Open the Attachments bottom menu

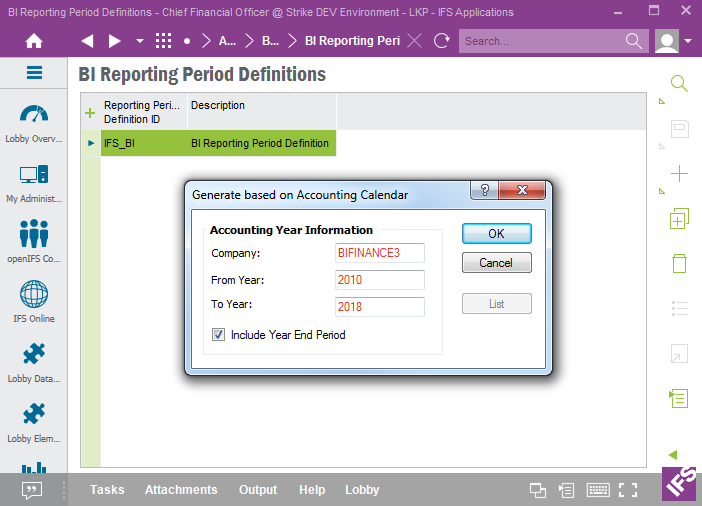[x=181, y=490]
